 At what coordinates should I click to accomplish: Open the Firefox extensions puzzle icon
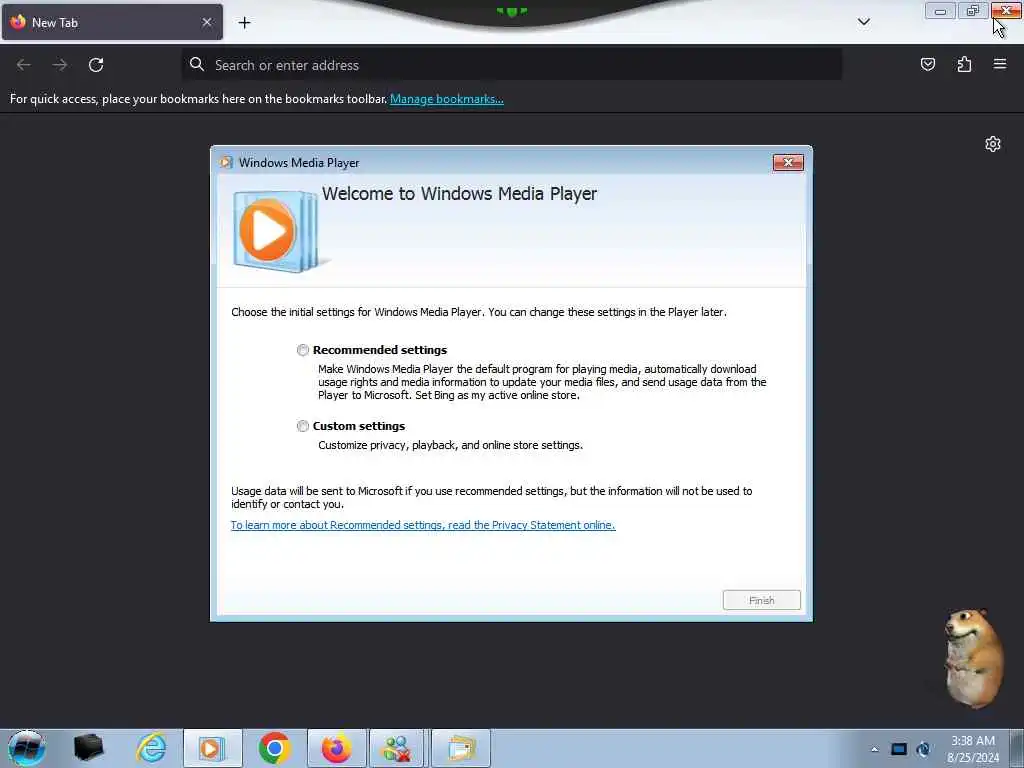click(964, 64)
